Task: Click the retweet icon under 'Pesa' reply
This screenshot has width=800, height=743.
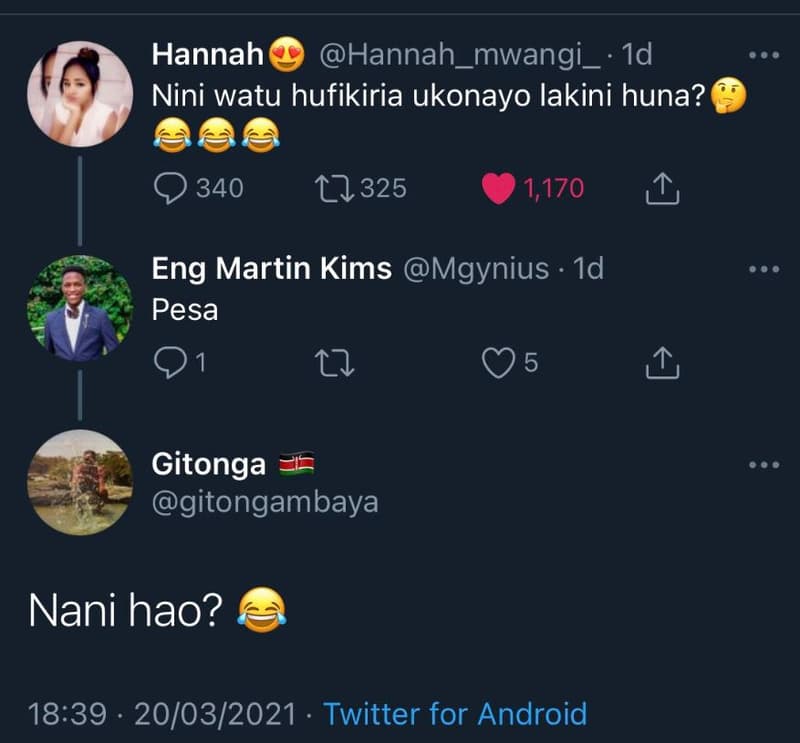Action: pos(335,363)
